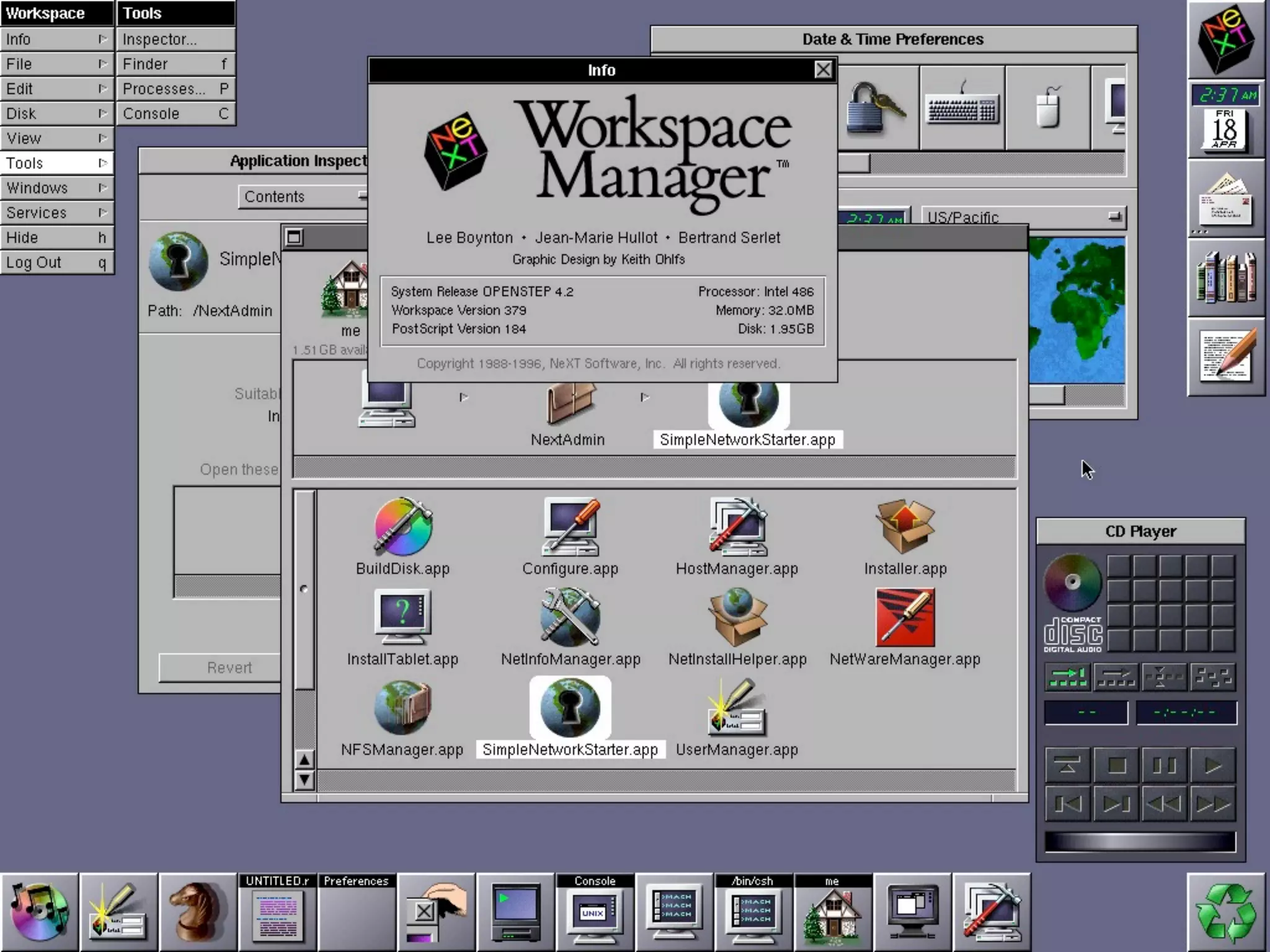Viewport: 1270px width, 952px height.
Task: Enable CD Player shuffle play mode
Action: click(x=1213, y=677)
